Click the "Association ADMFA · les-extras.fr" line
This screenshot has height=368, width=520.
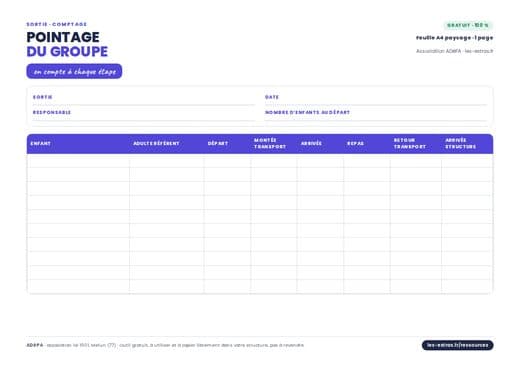[454, 51]
